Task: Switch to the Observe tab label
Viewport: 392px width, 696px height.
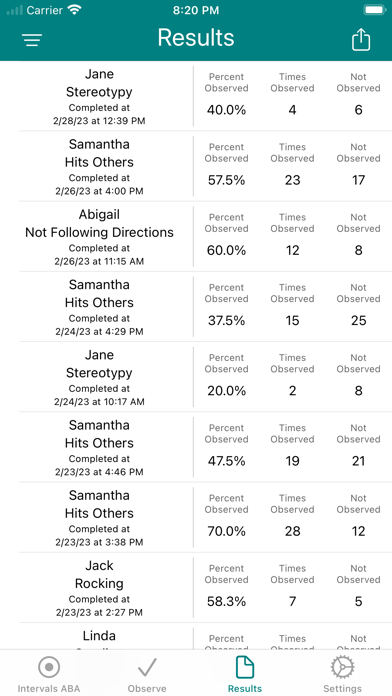Action: tap(147, 688)
